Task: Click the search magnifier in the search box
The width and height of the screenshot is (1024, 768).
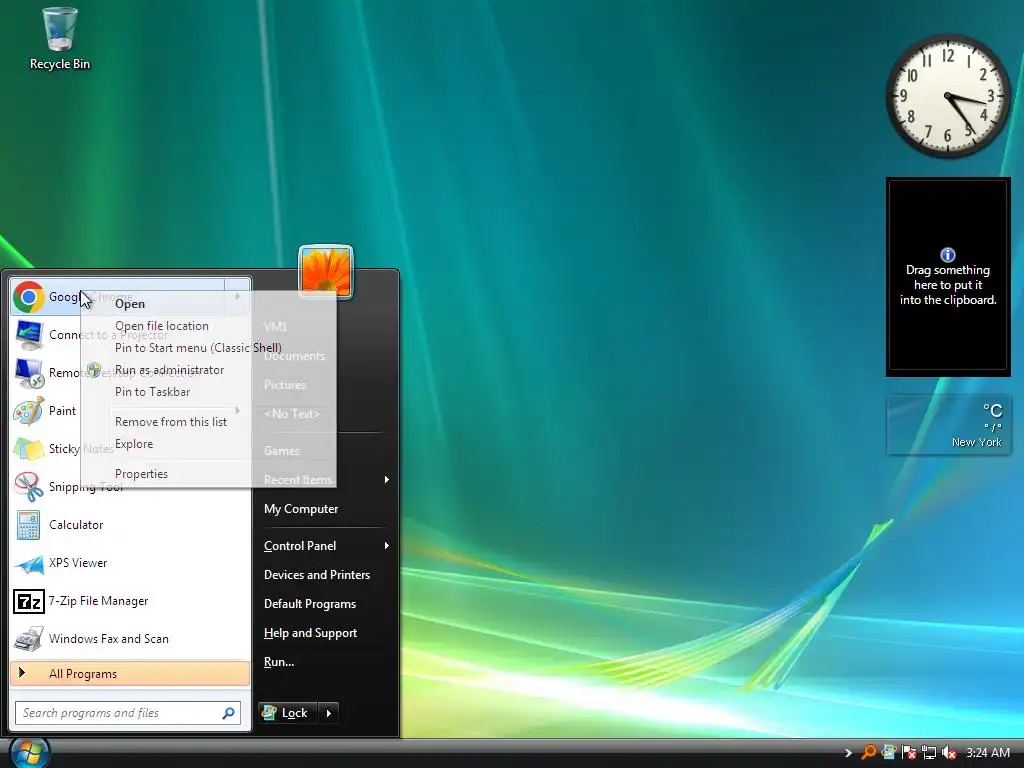Action: [x=229, y=712]
